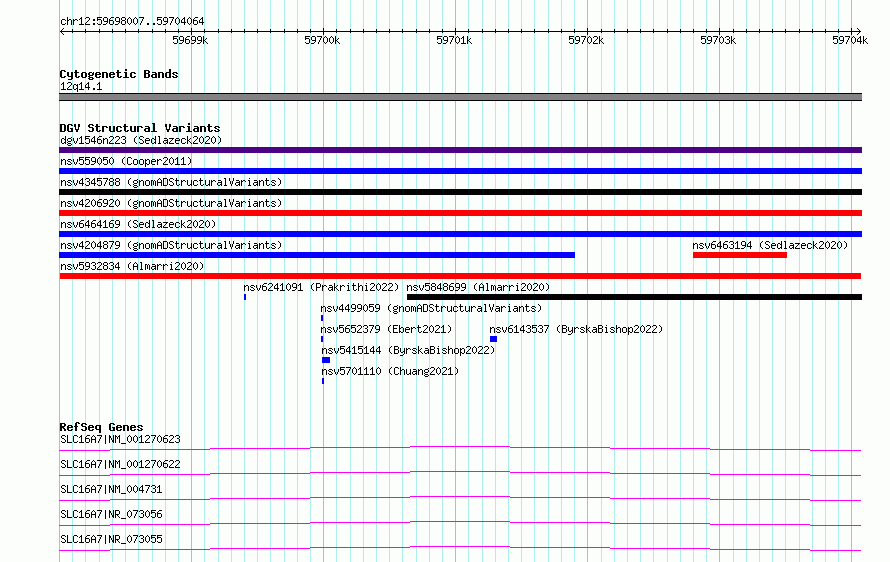Click the red nsv4206920 variant bar
This screenshot has width=890, height=562.
tap(460, 213)
